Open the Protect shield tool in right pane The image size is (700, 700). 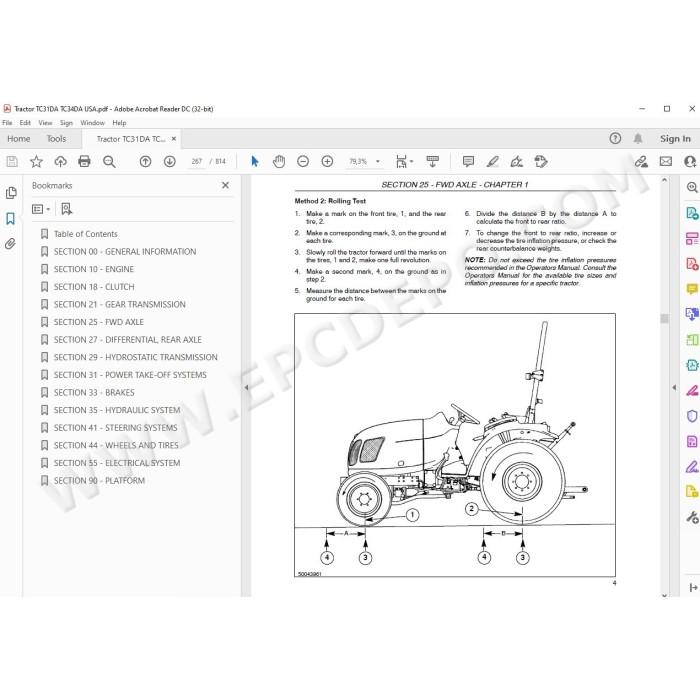click(x=692, y=416)
